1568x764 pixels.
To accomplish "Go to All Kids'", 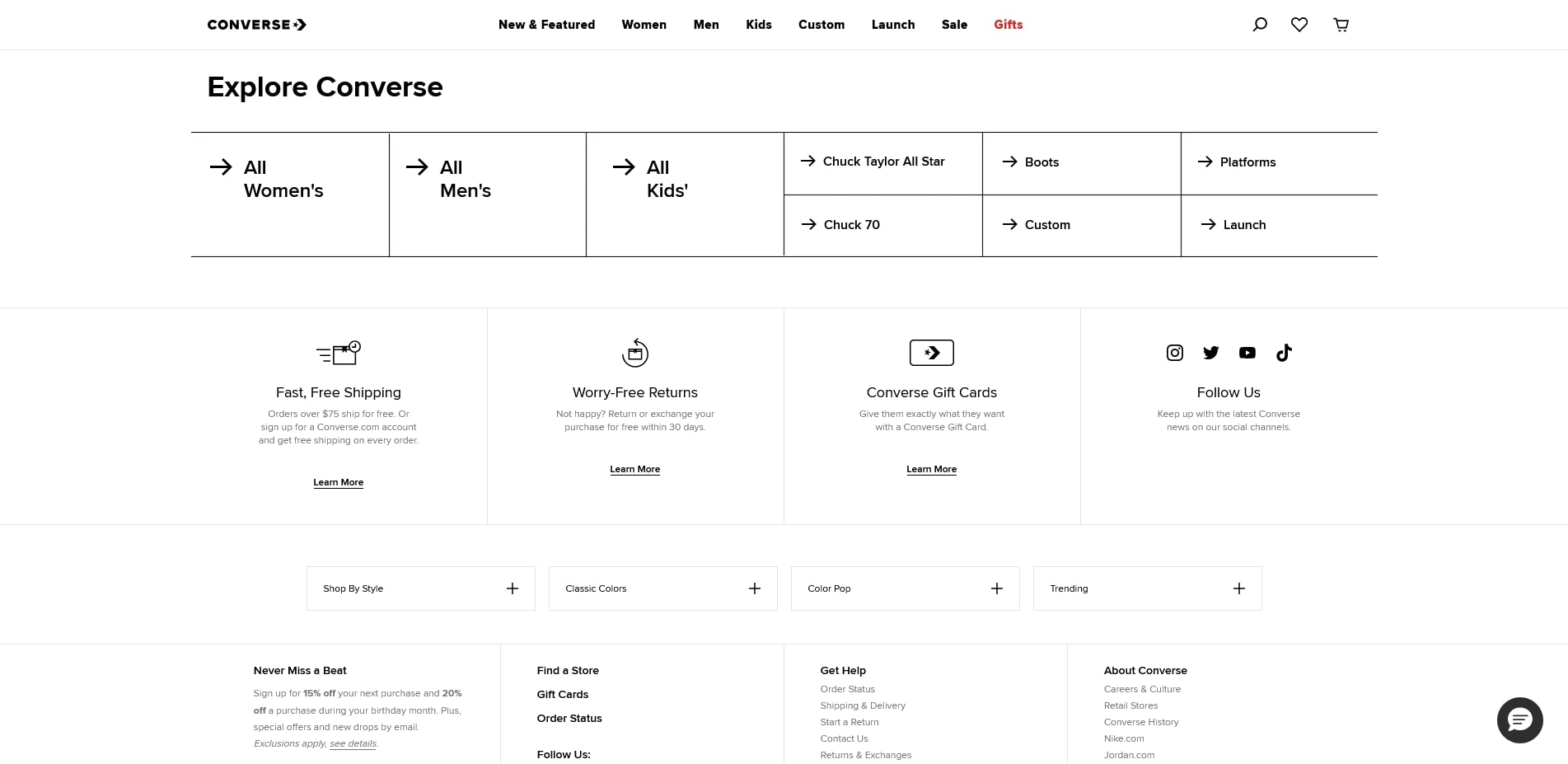I will tap(685, 195).
